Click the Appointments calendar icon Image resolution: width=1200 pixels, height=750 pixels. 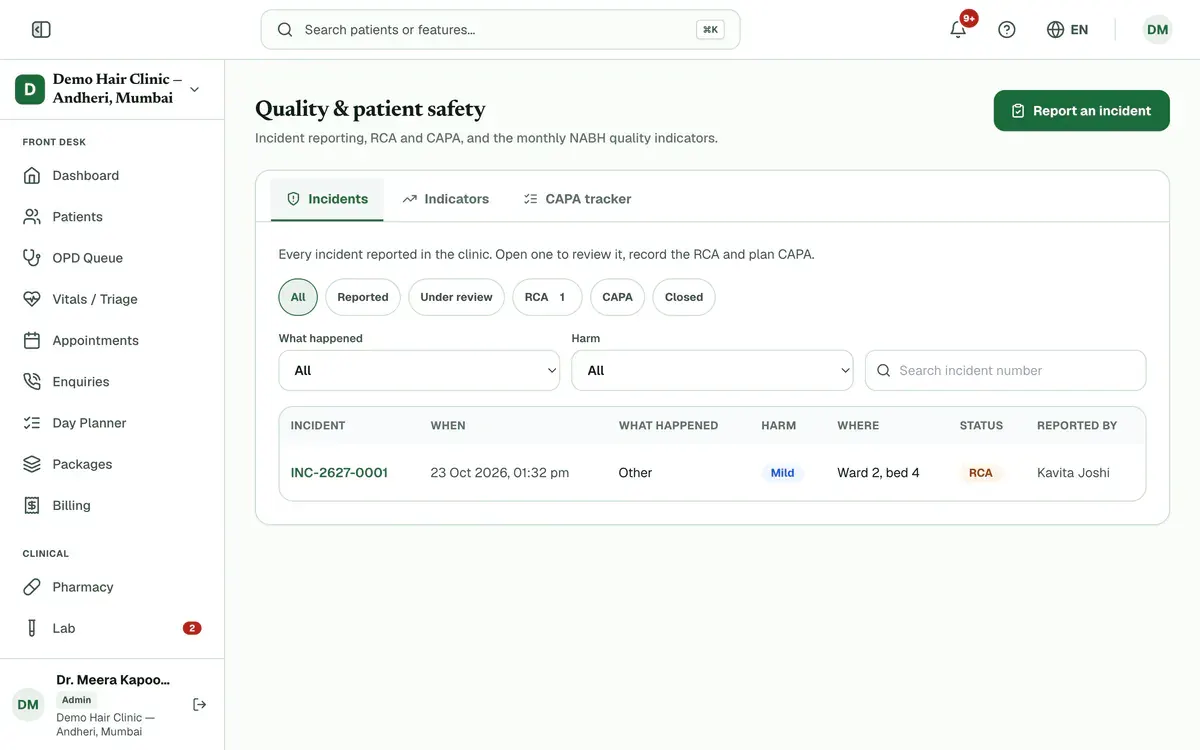click(x=32, y=340)
